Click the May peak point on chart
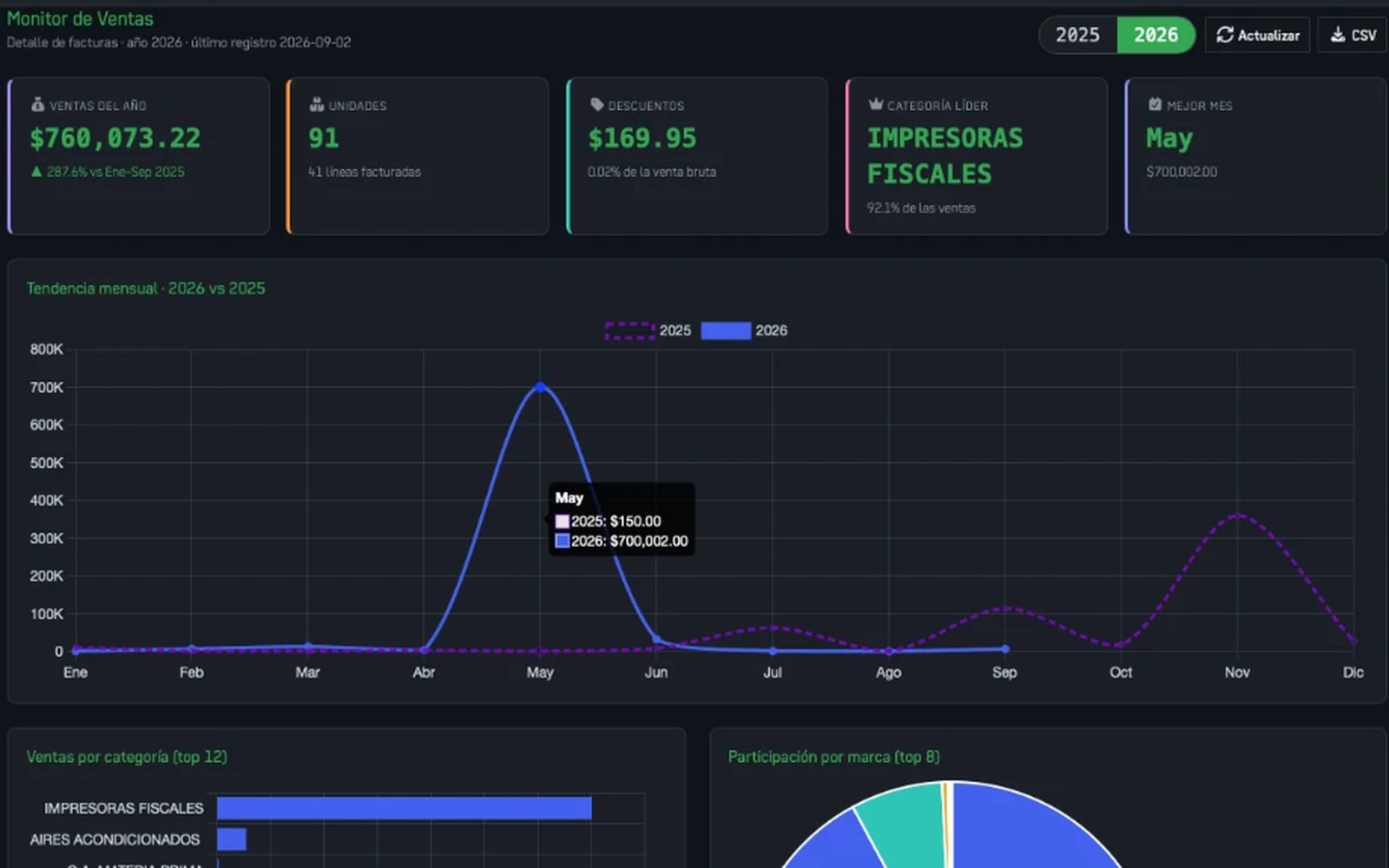 [540, 387]
